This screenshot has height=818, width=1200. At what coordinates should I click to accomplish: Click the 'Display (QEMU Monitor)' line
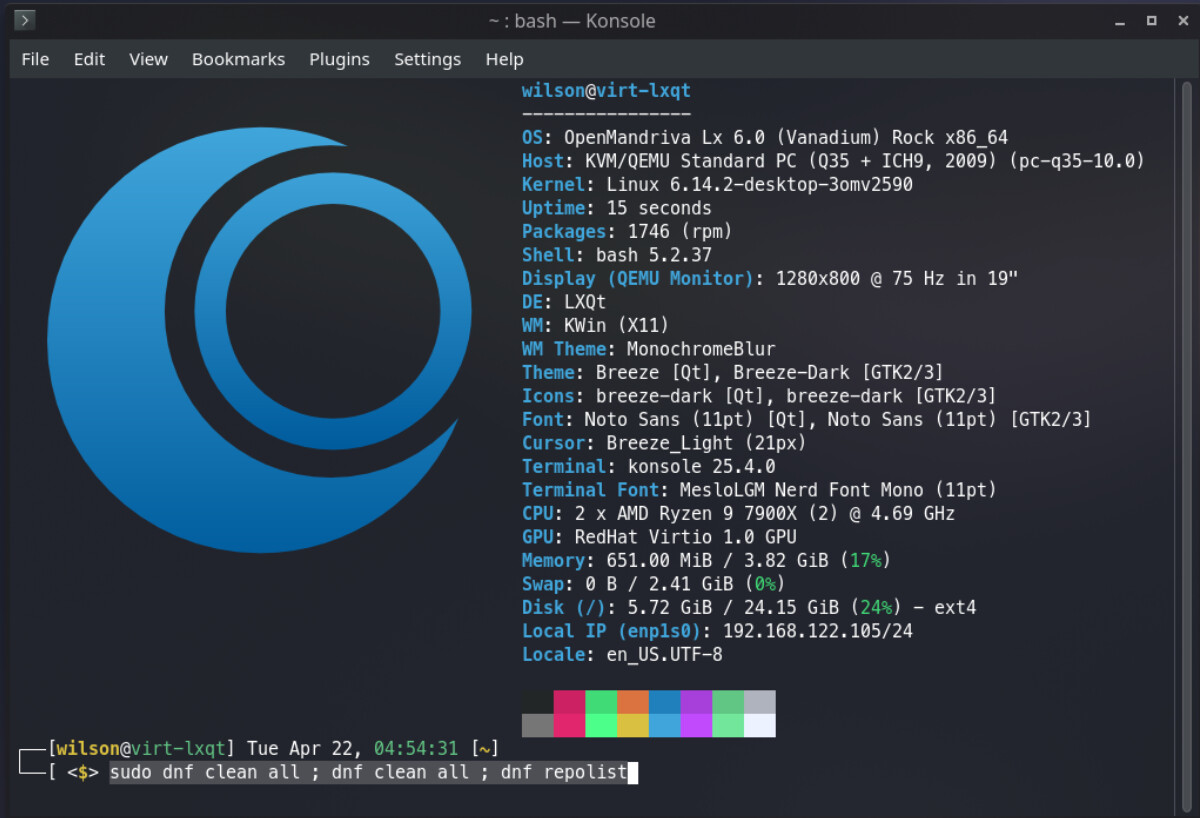[770, 279]
